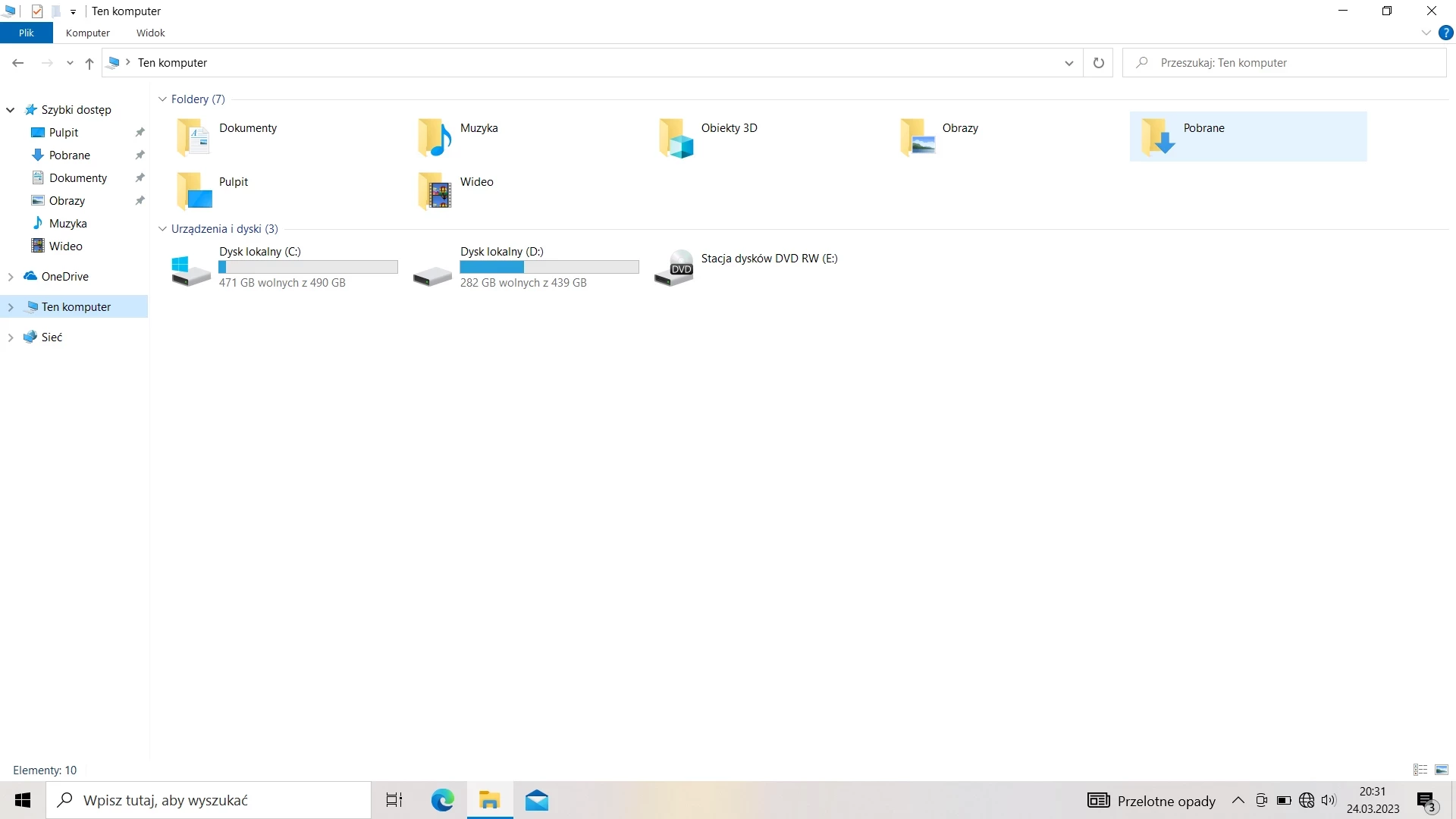
Task: Open Task View on the taskbar
Action: click(394, 800)
